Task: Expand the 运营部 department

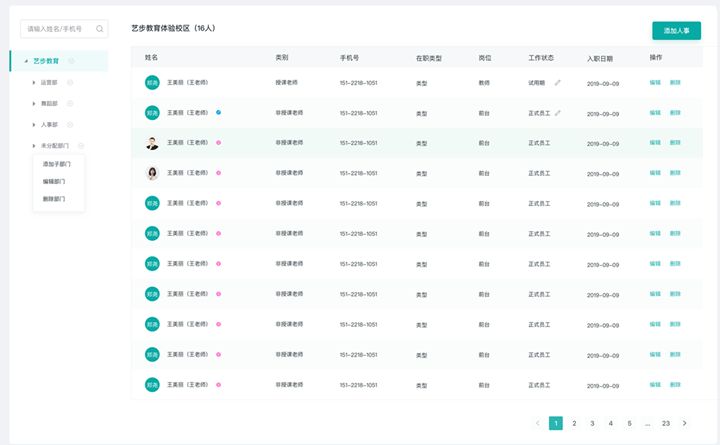Action: point(34,83)
